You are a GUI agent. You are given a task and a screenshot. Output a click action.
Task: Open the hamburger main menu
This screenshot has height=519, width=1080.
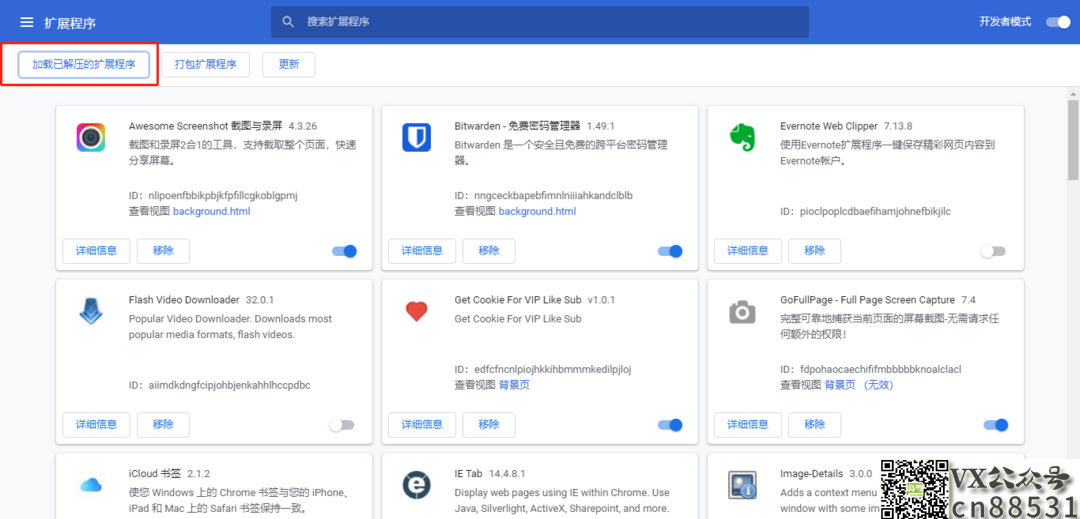tap(27, 23)
